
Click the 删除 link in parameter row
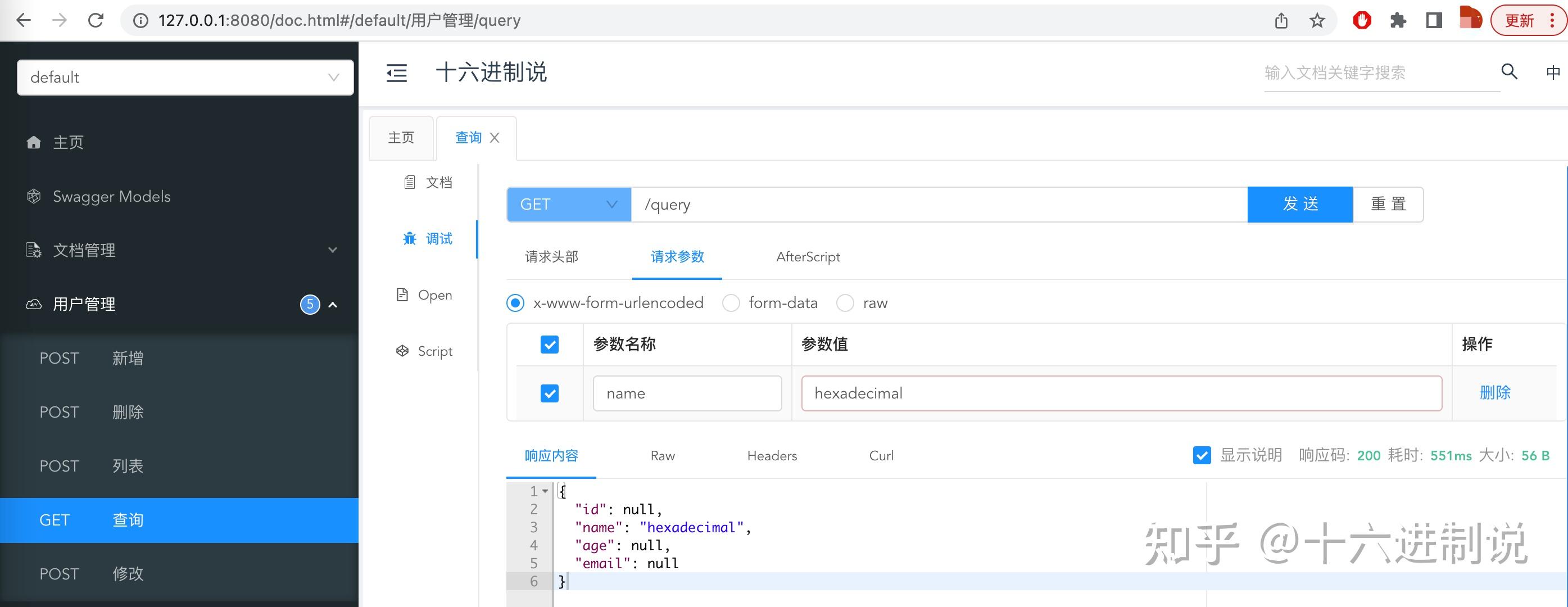click(x=1494, y=393)
